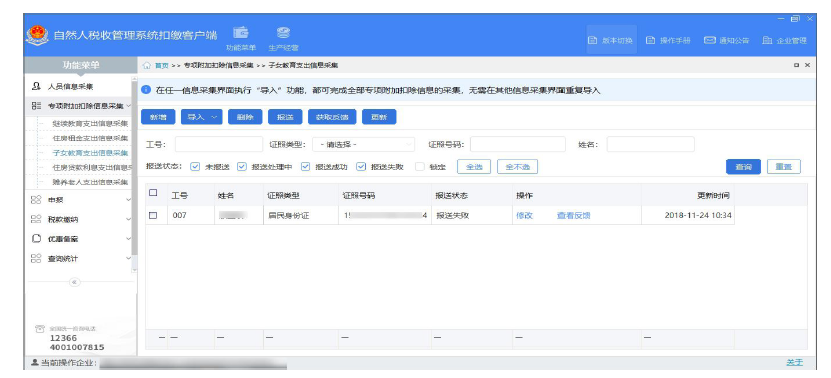Collapse sidebar with double-chevron icon
Image resolution: width=831 pixels, height=378 pixels.
point(75,282)
